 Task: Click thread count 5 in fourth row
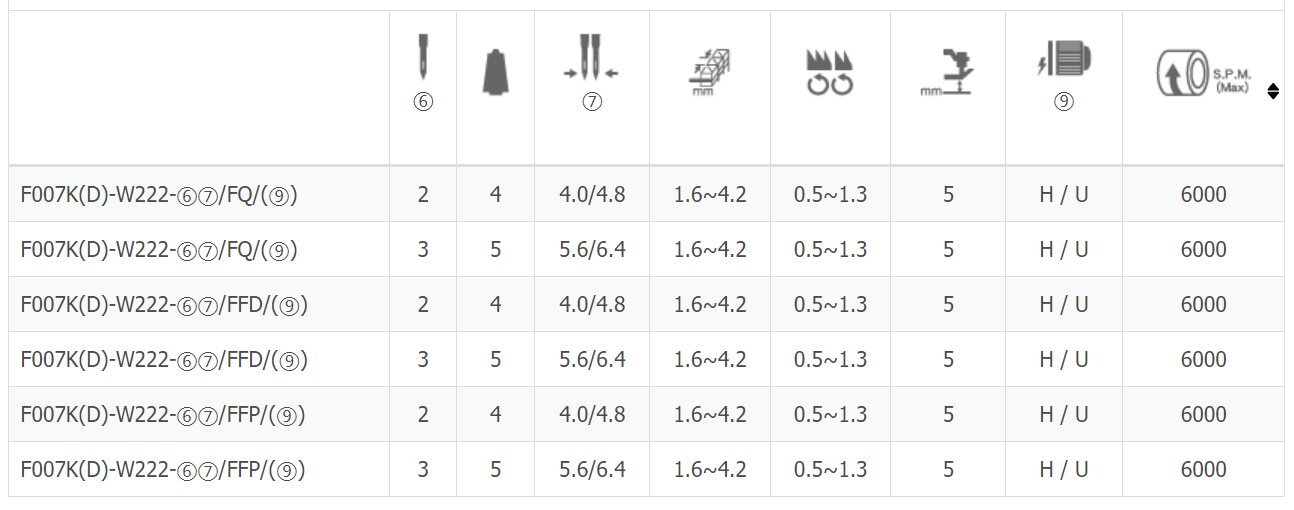click(x=496, y=359)
